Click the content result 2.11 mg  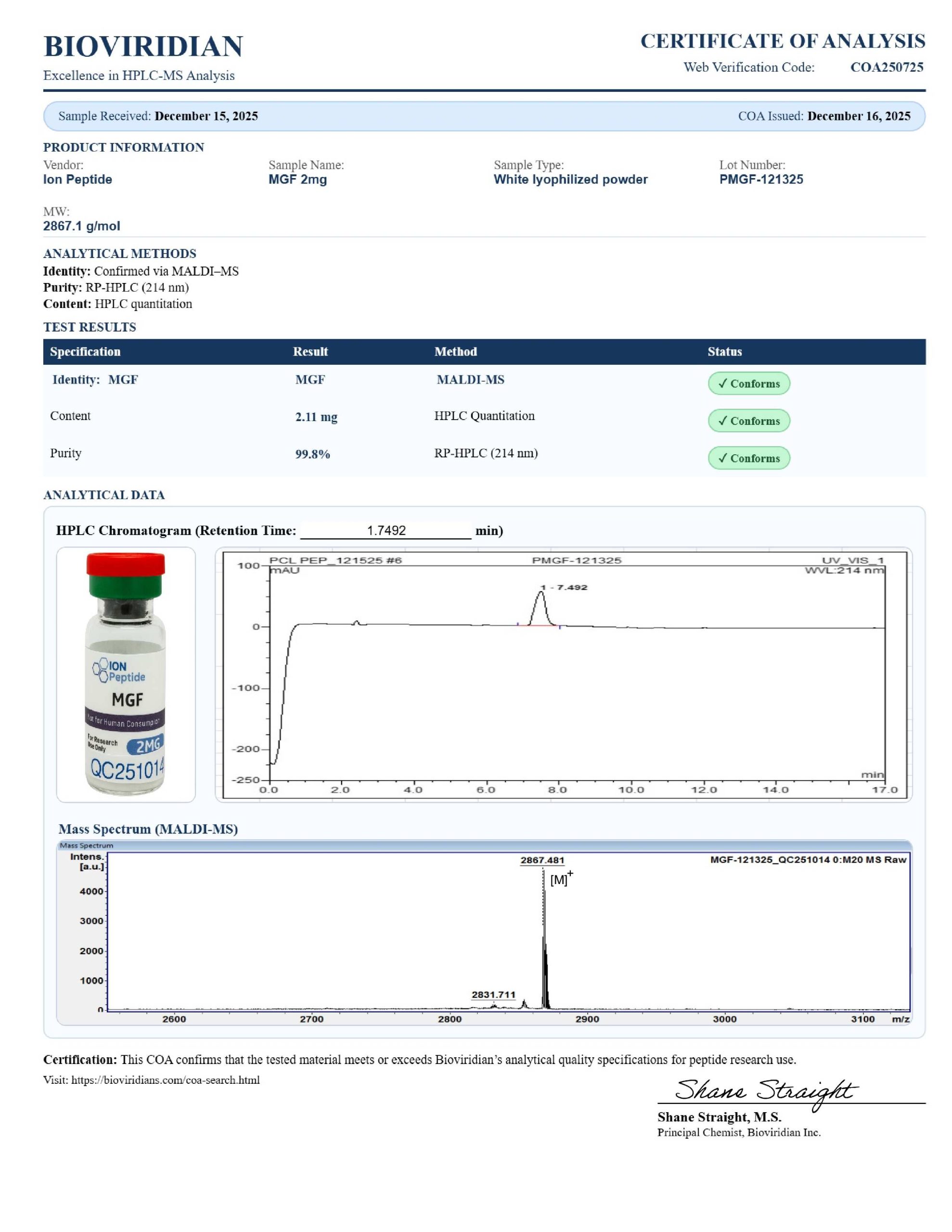(316, 417)
